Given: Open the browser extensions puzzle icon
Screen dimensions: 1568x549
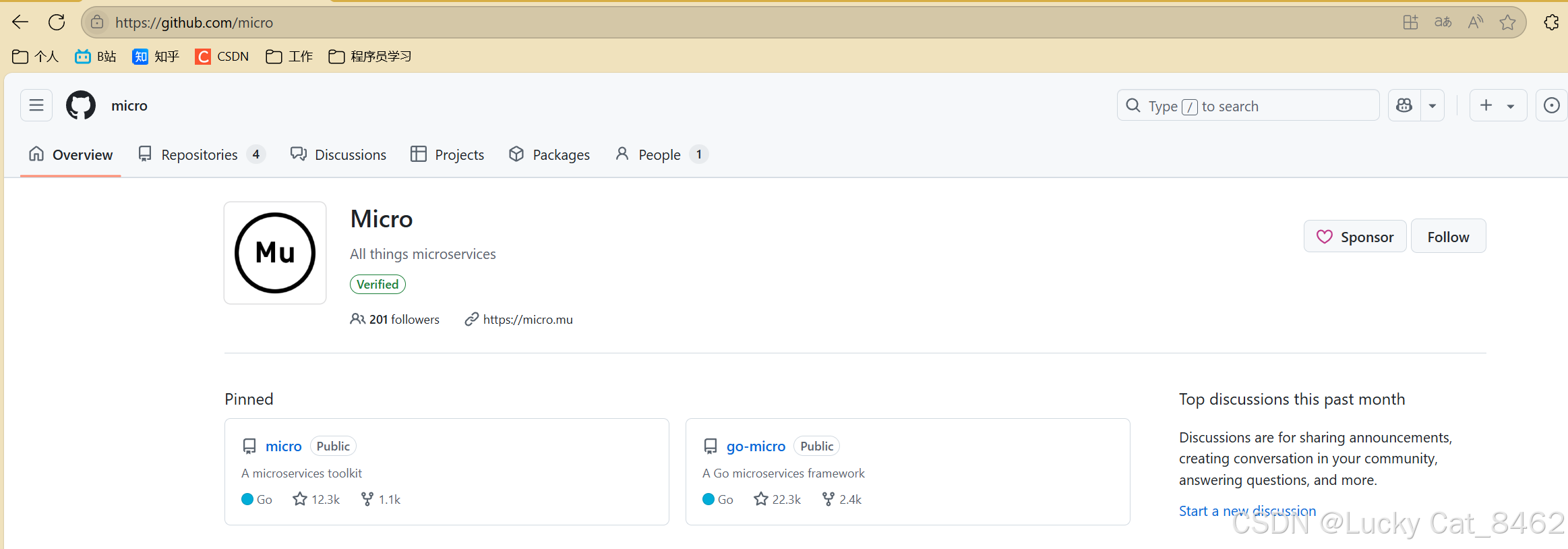Looking at the screenshot, I should (1552, 22).
